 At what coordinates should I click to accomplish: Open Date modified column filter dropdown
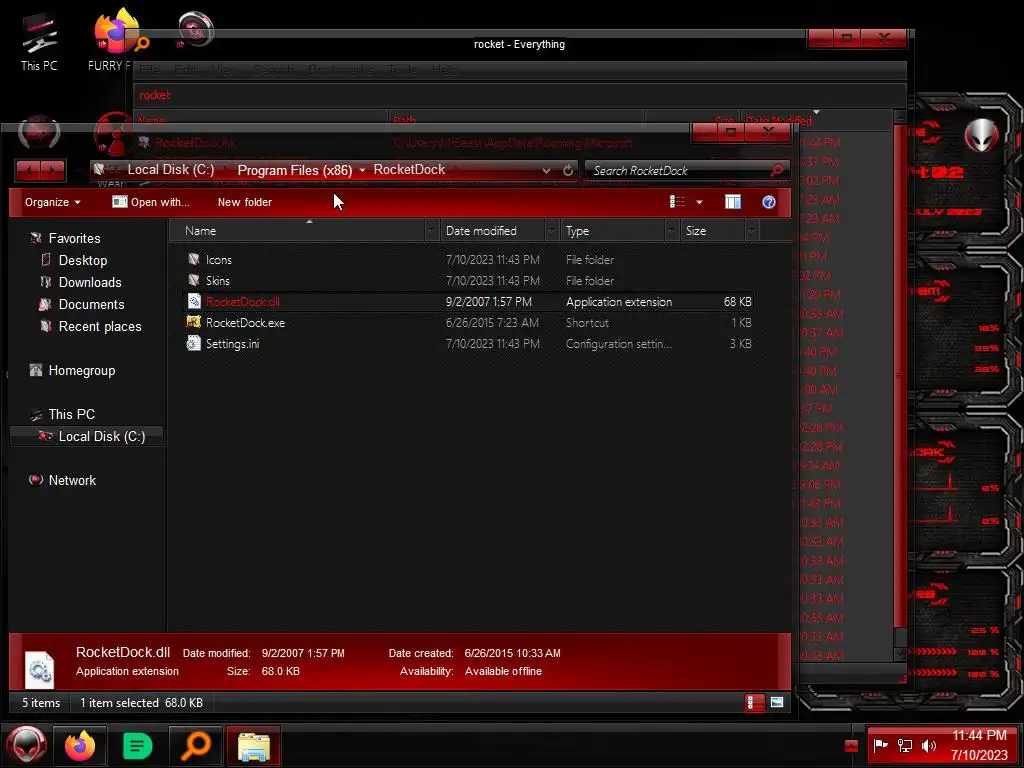point(551,231)
